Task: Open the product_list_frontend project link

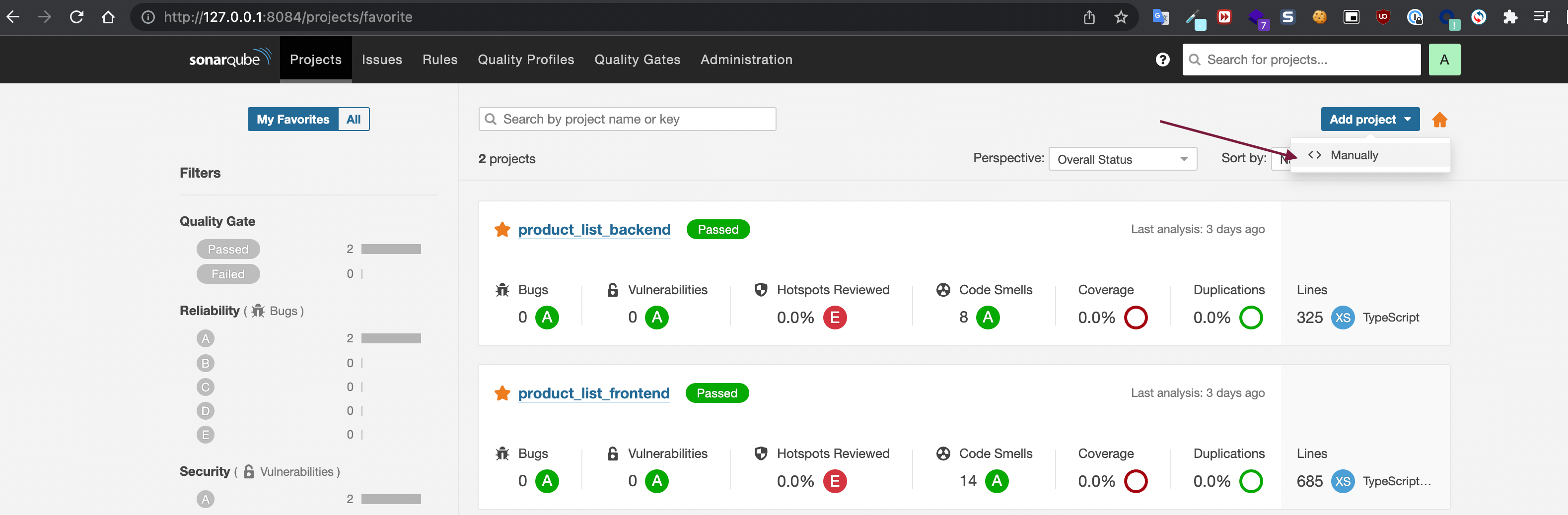Action: (x=593, y=393)
